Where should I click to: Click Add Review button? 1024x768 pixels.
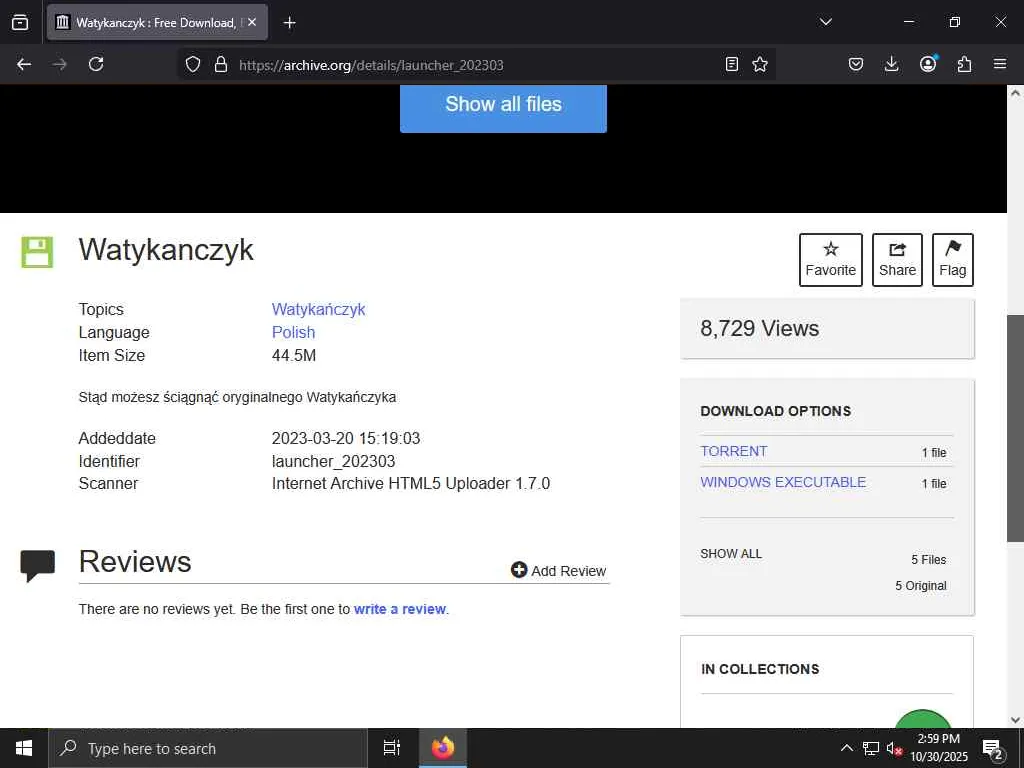pyautogui.click(x=558, y=570)
